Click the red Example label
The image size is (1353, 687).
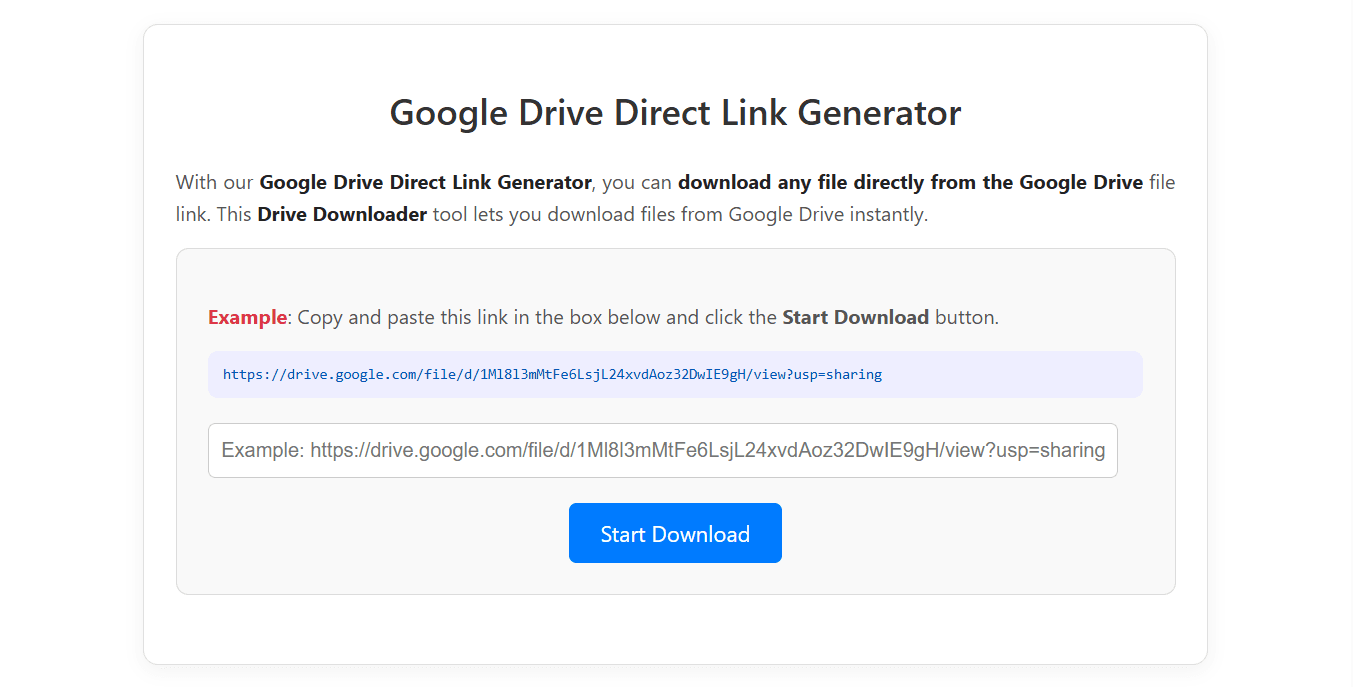coord(247,317)
